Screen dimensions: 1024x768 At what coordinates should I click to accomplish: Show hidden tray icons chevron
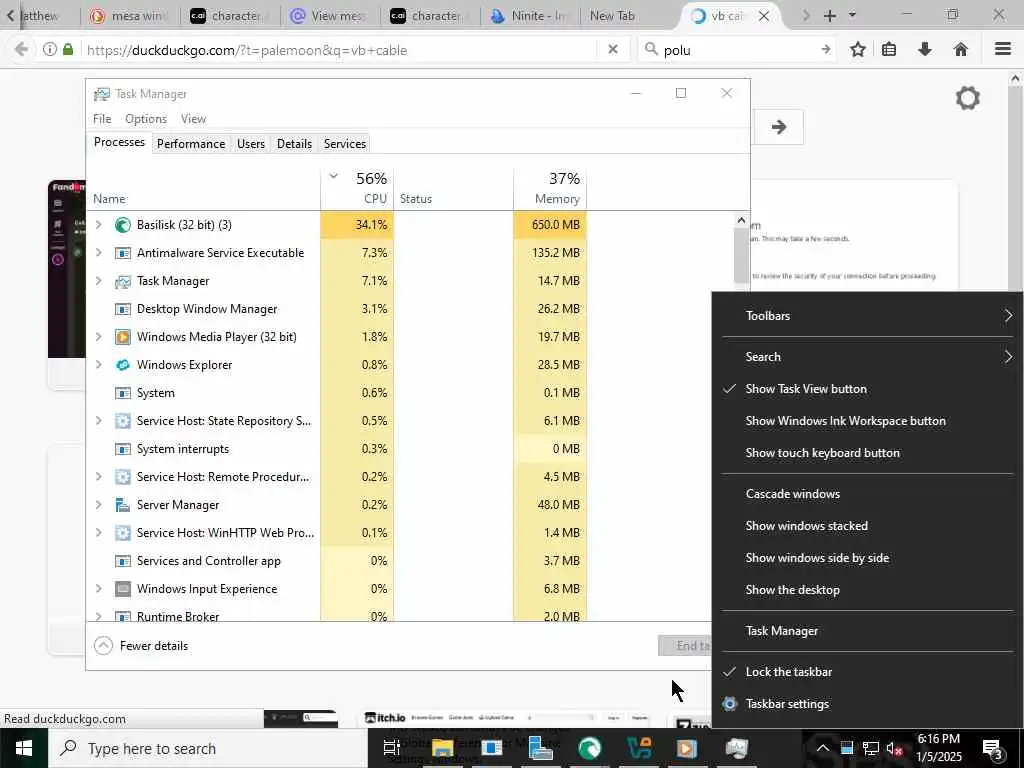pyautogui.click(x=823, y=748)
